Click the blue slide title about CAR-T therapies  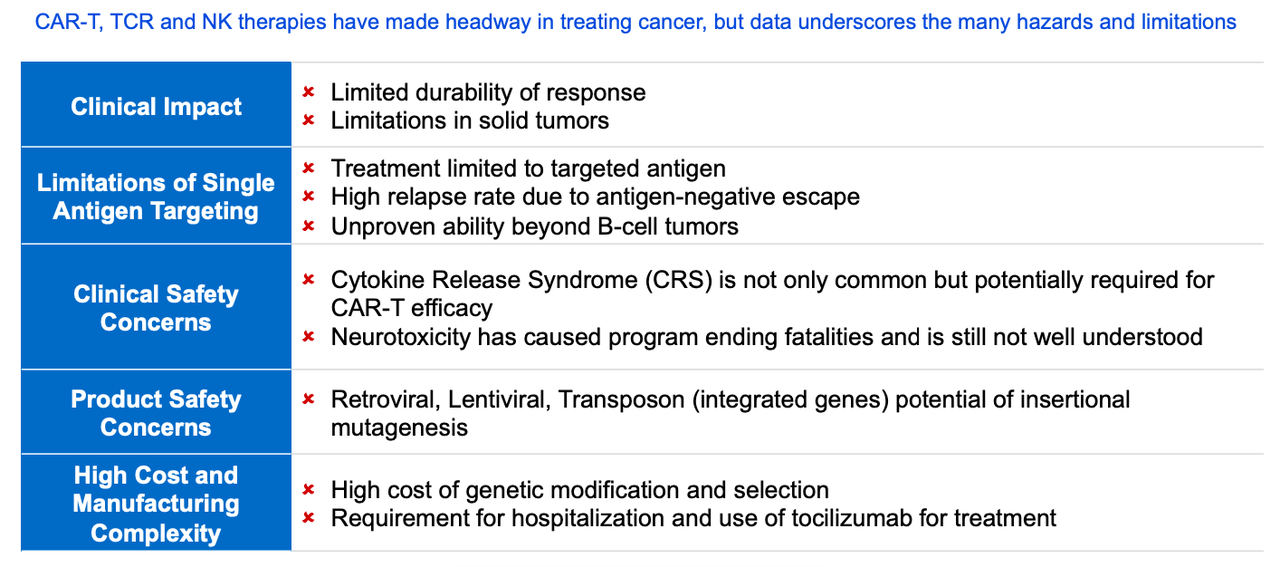coord(635,21)
